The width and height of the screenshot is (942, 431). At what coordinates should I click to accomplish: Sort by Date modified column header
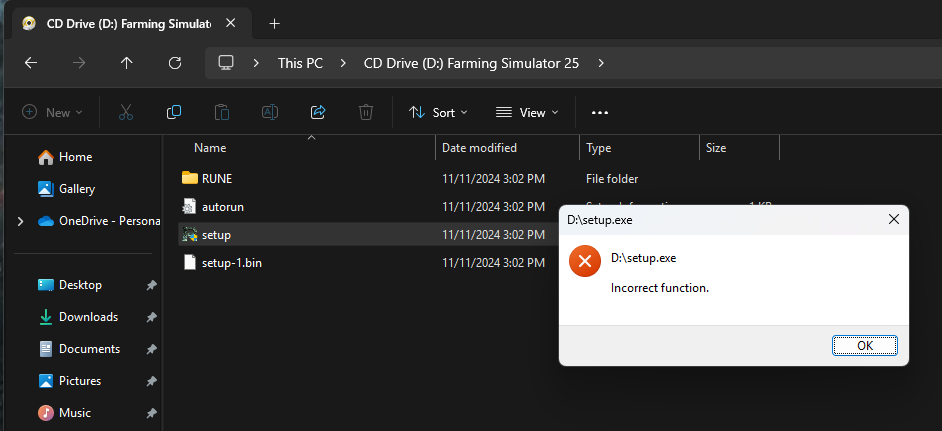(479, 148)
